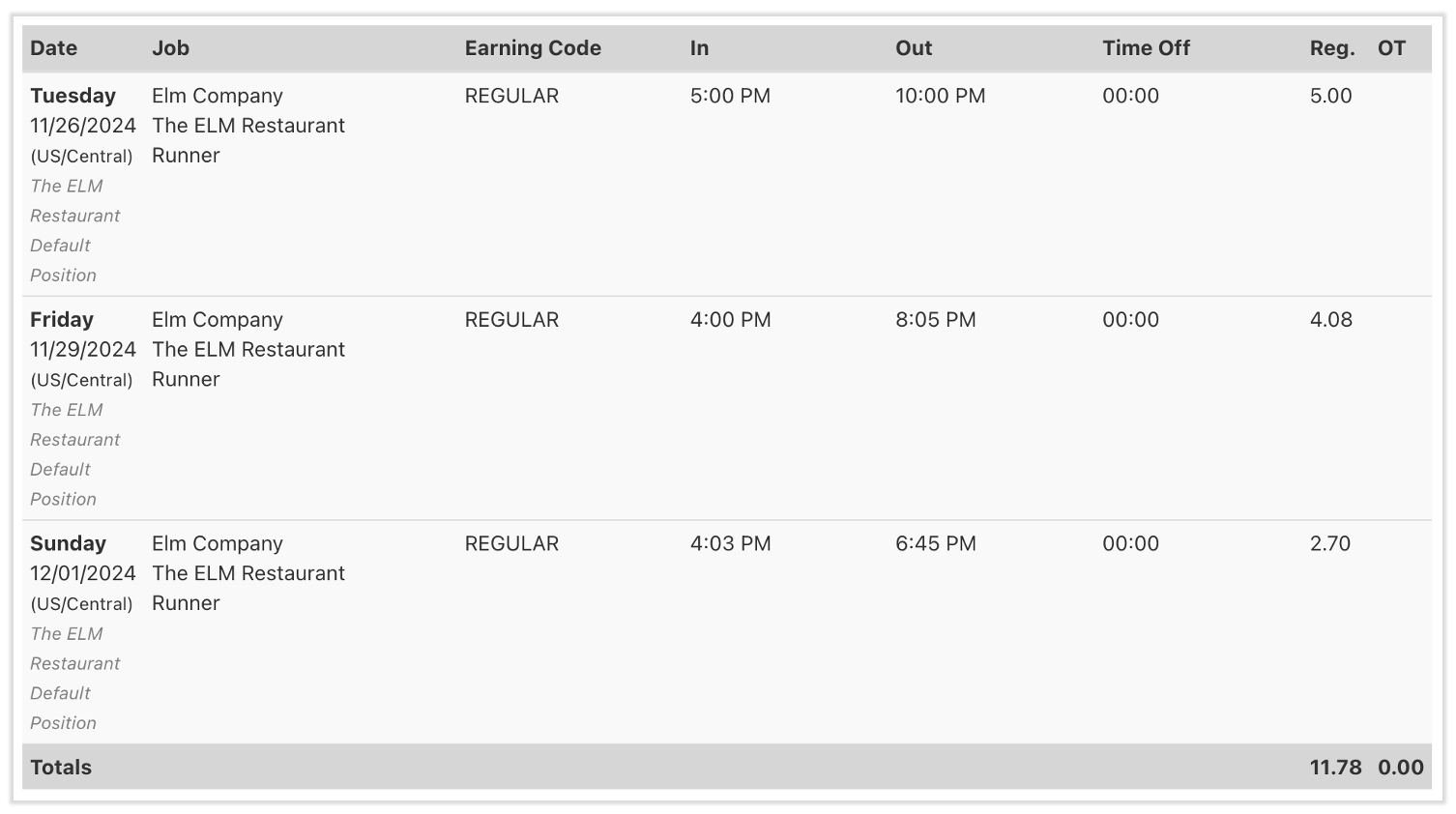Click the 11.78 total regular hours
Viewport: 1456px width, 814px height.
pyautogui.click(x=1335, y=768)
